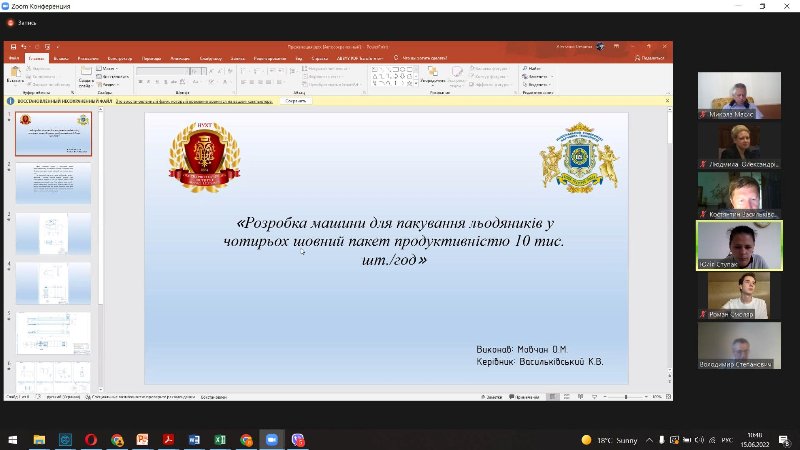Click the New Slide icon in the ribbon

coord(86,72)
